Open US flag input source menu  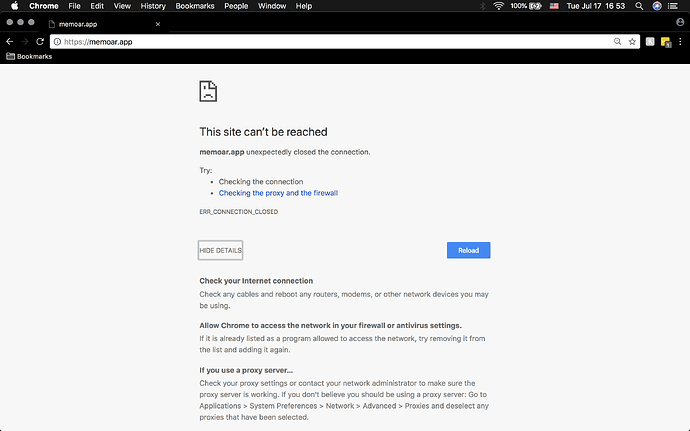[554, 6]
